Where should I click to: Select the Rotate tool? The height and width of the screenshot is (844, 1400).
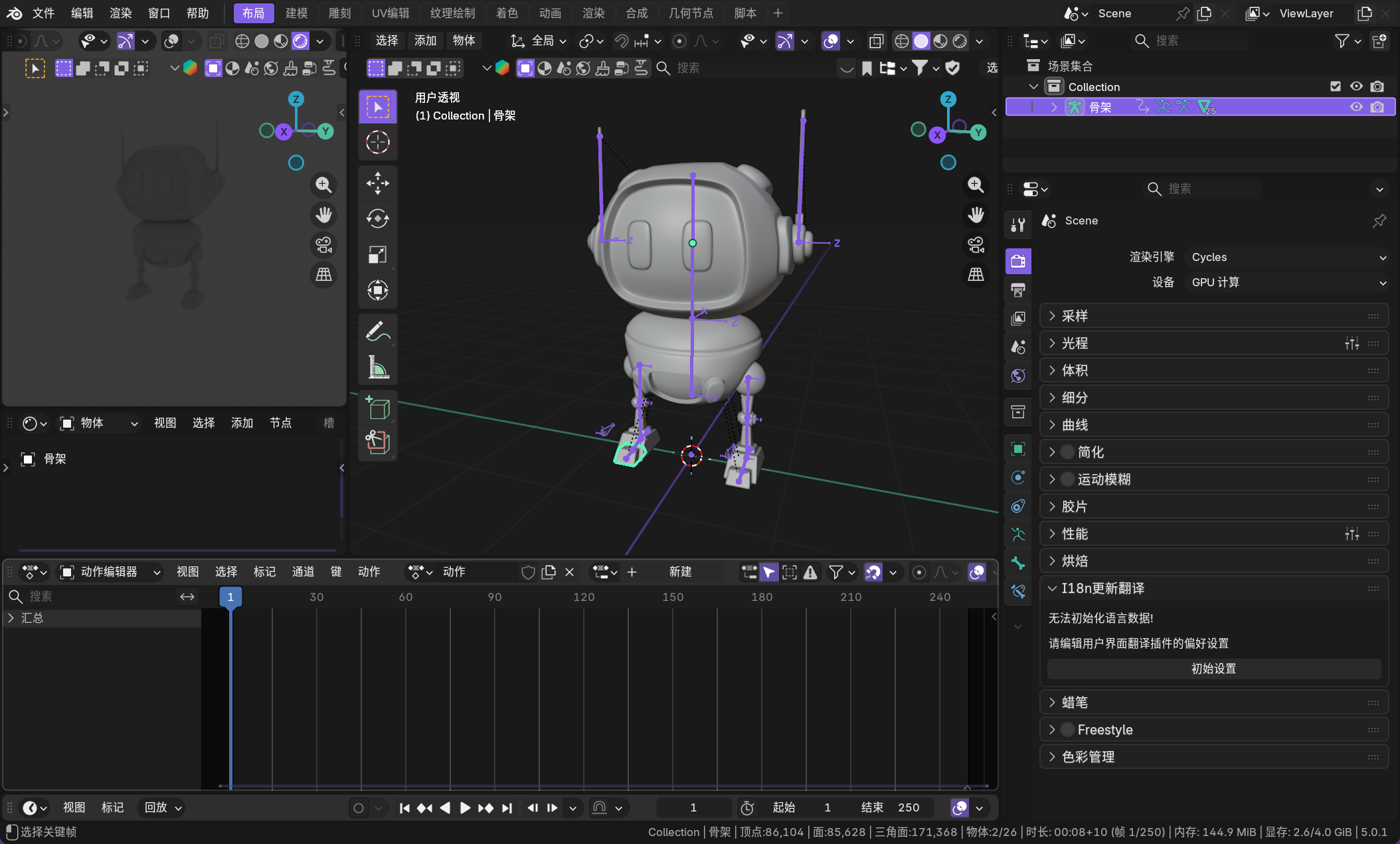point(377,218)
